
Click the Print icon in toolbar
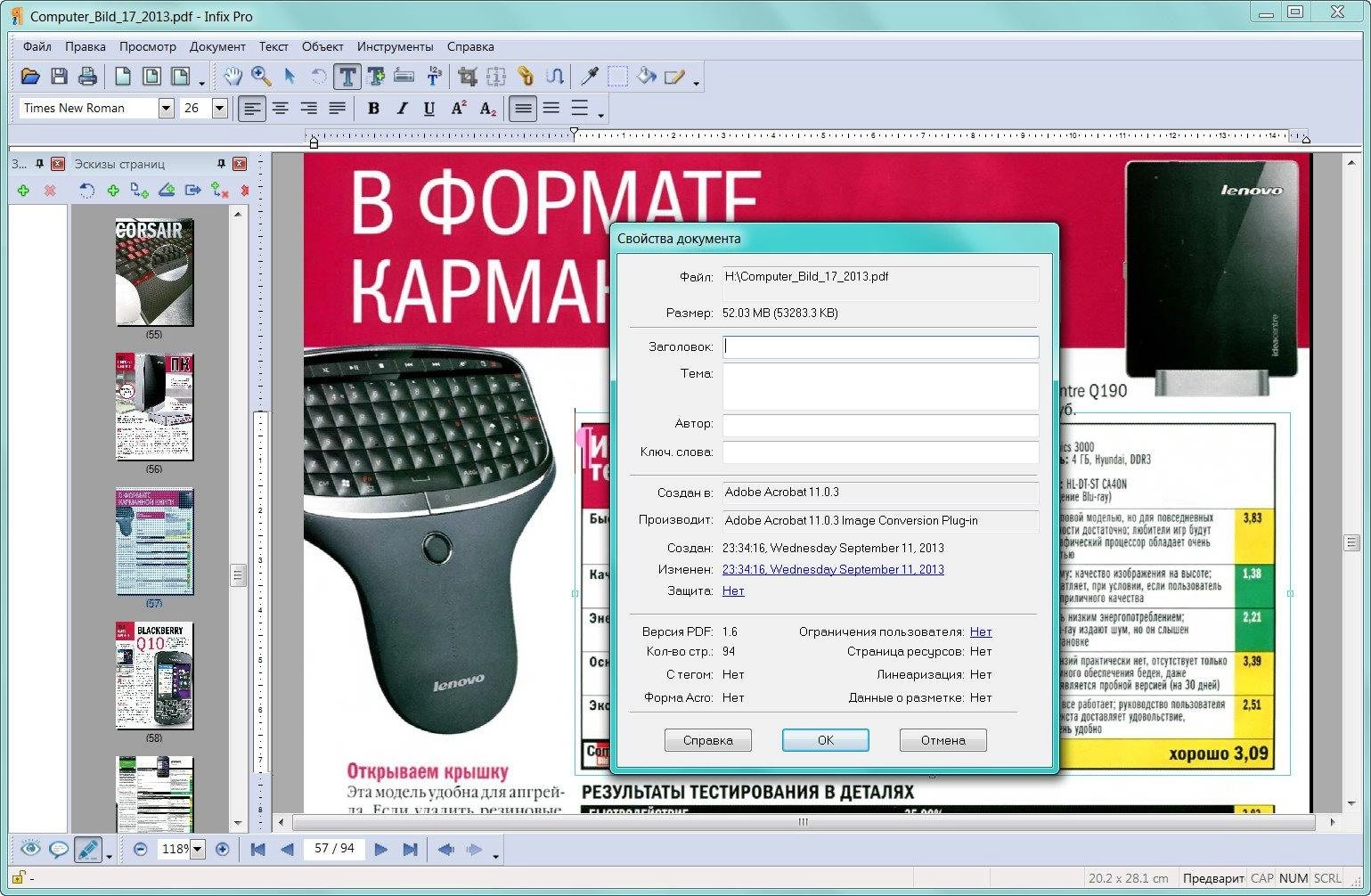(87, 77)
